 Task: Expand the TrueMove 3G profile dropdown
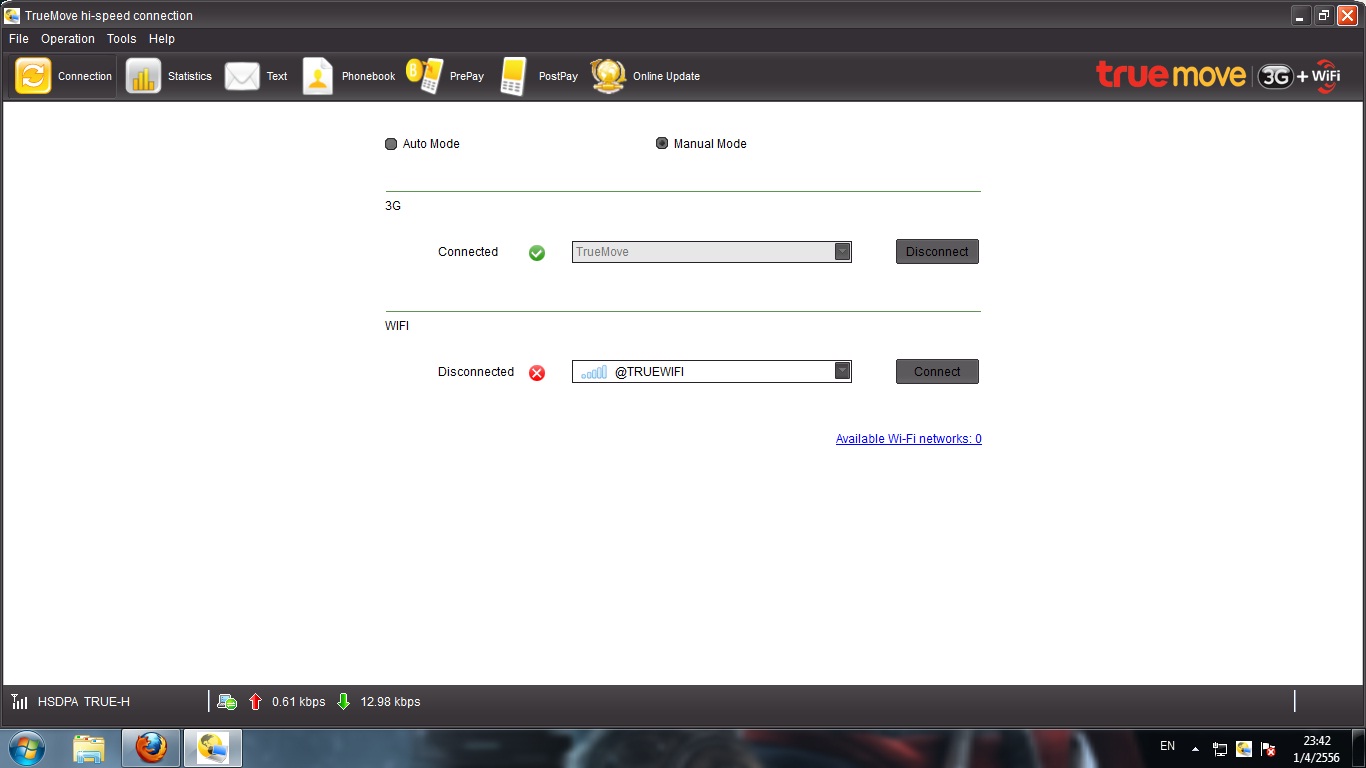coord(842,252)
